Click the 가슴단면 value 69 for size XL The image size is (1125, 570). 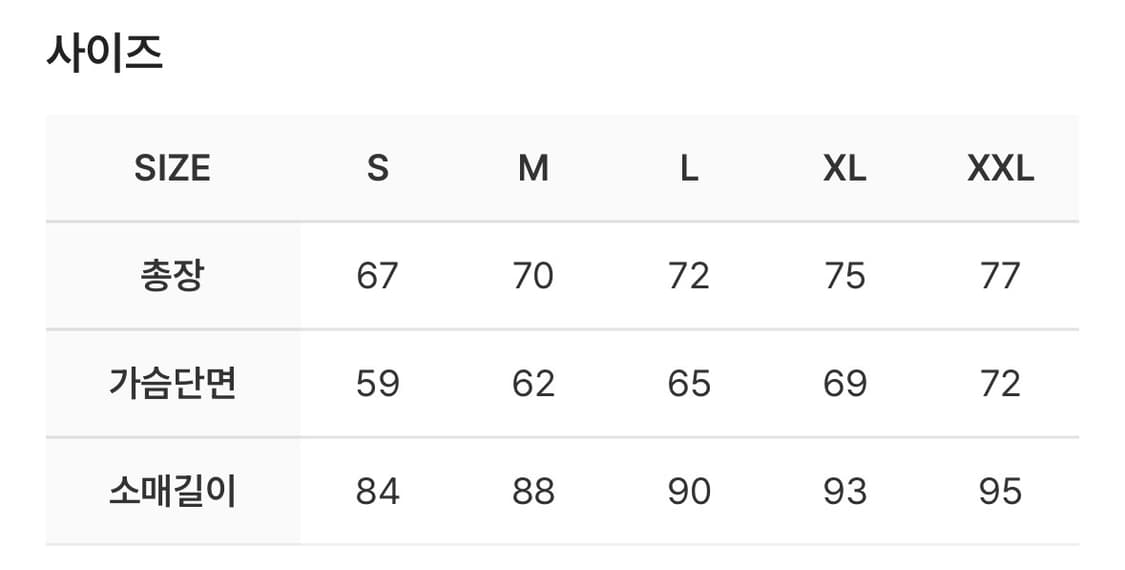(845, 384)
